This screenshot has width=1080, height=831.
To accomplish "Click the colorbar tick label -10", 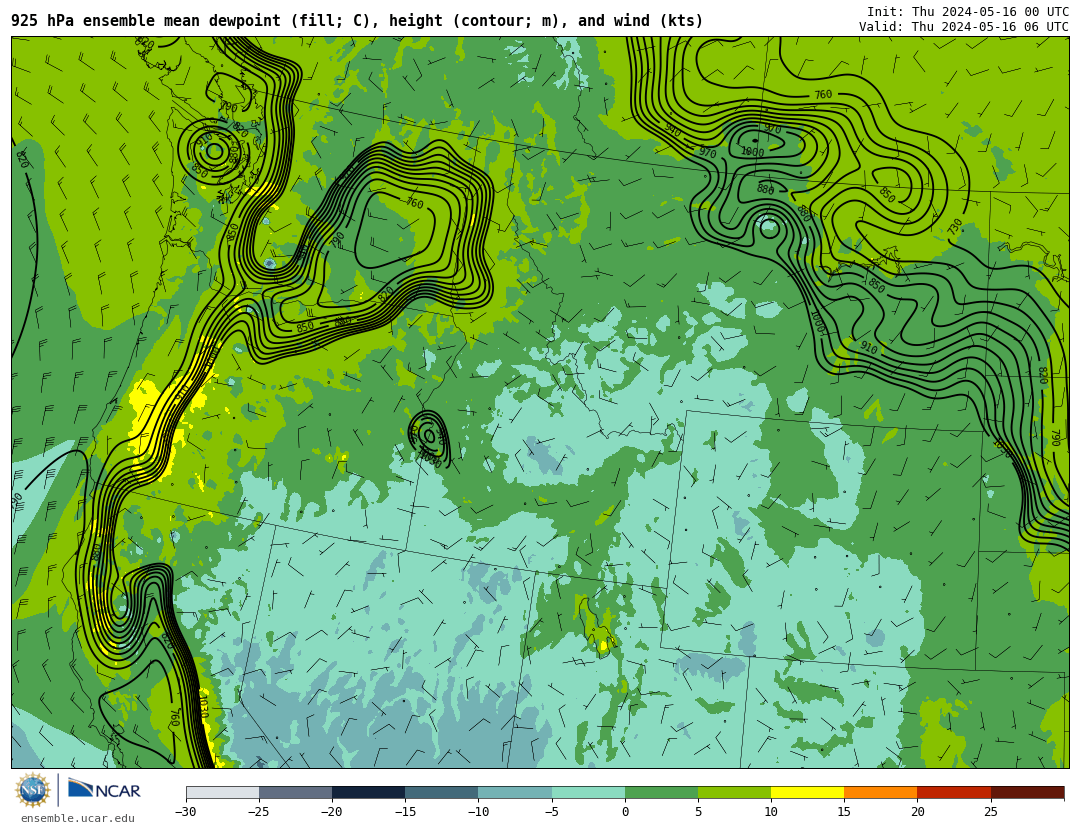I will click(478, 812).
